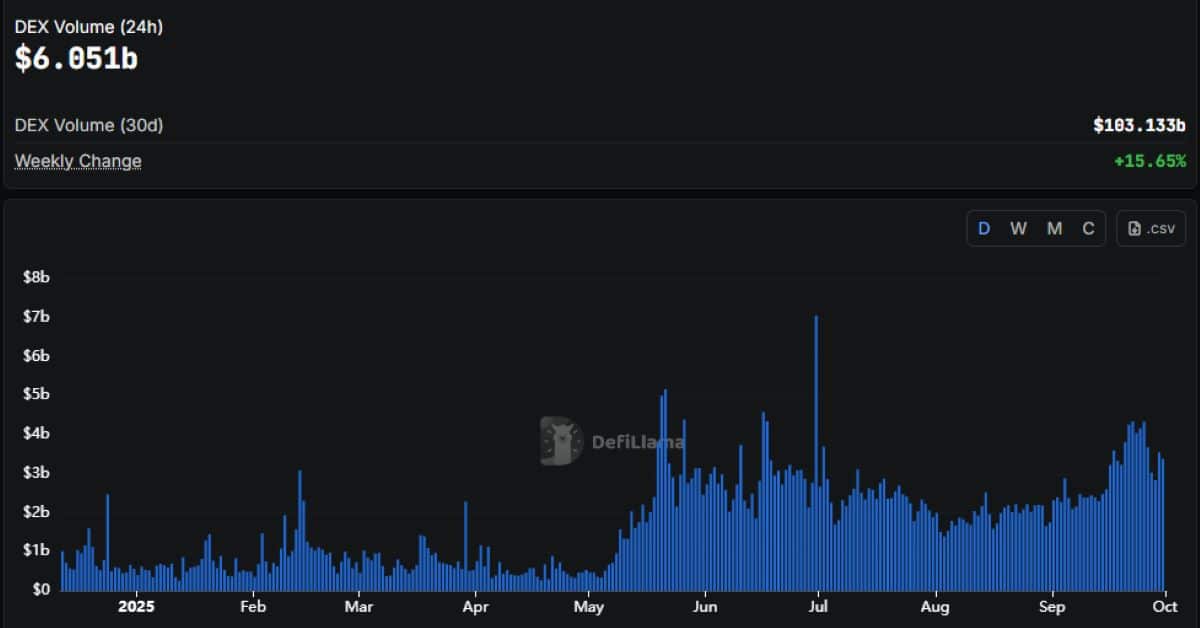The width and height of the screenshot is (1200, 628).
Task: Click the Mar x-axis label
Action: 359,606
